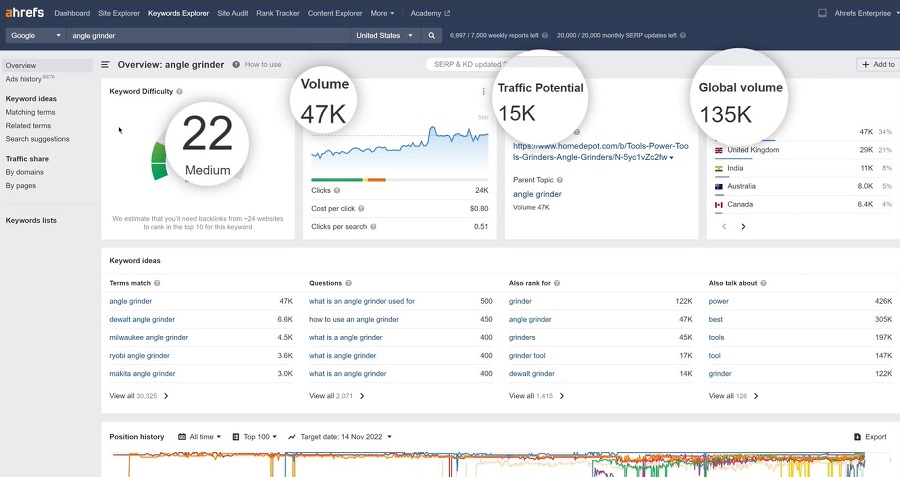Click the Export icon in Position history
The image size is (900, 477).
coord(858,437)
